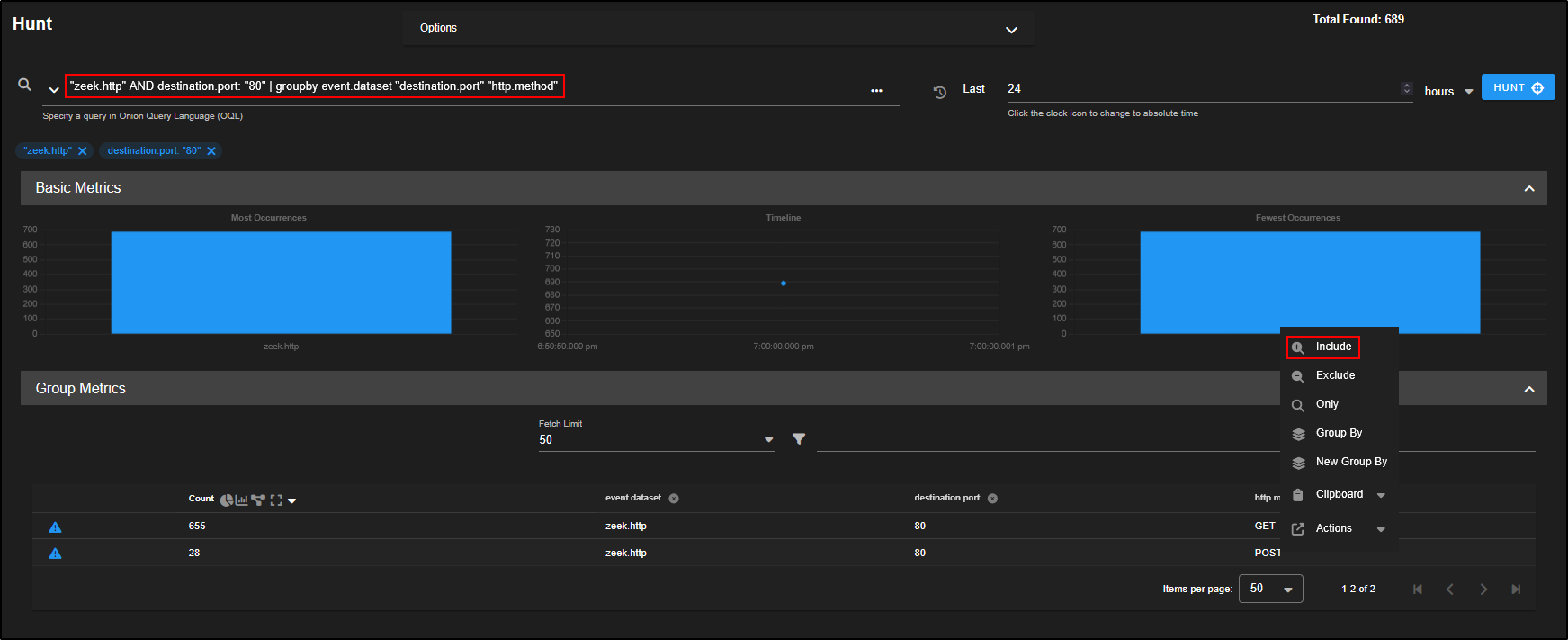1568x640 pixels.
Task: Collapse the Group Metrics section
Action: coord(1529,390)
